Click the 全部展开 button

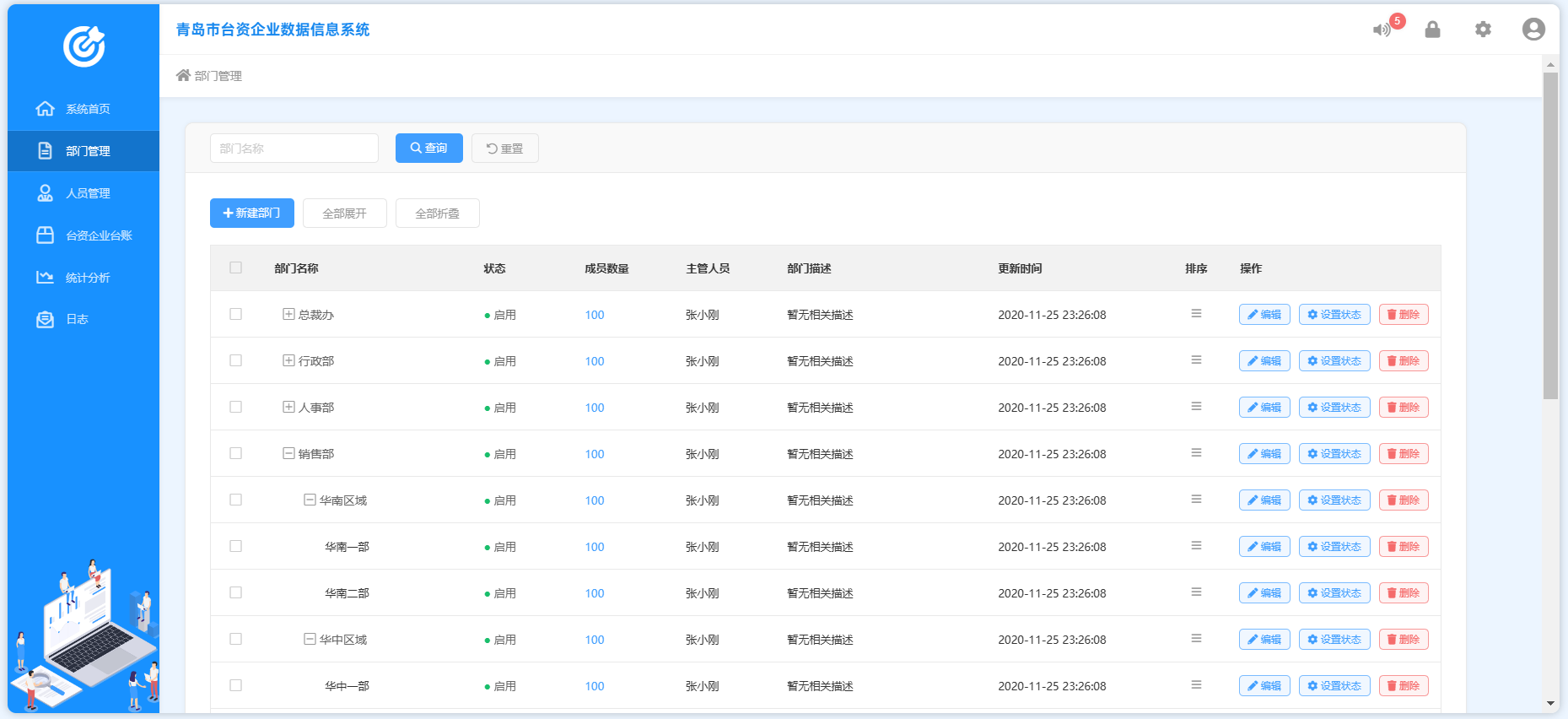(345, 213)
